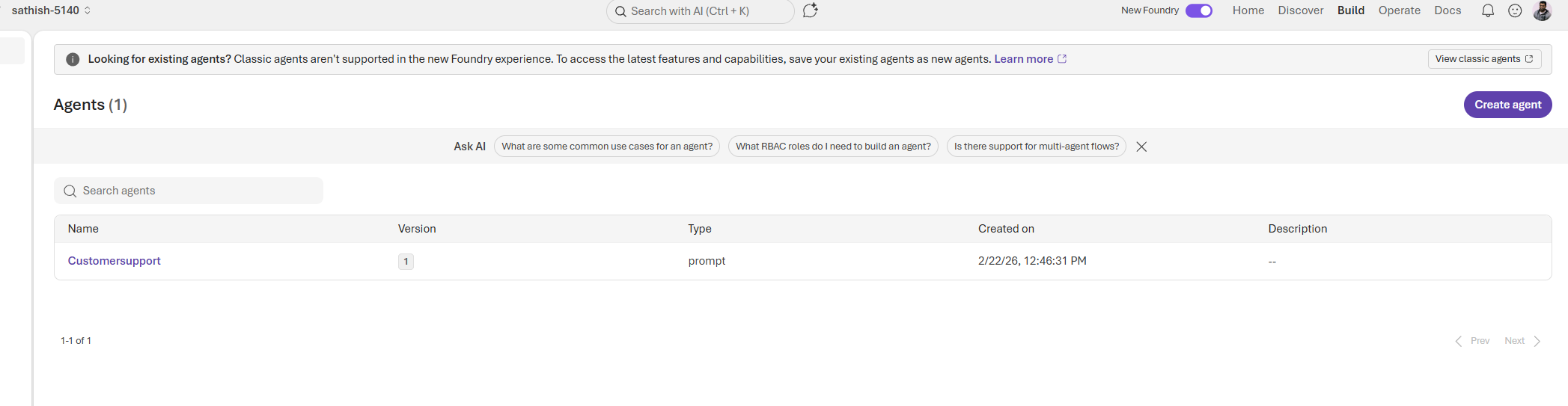Dismiss the Ask AI suggestions bar
Image resolution: width=1568 pixels, height=406 pixels.
[1141, 147]
